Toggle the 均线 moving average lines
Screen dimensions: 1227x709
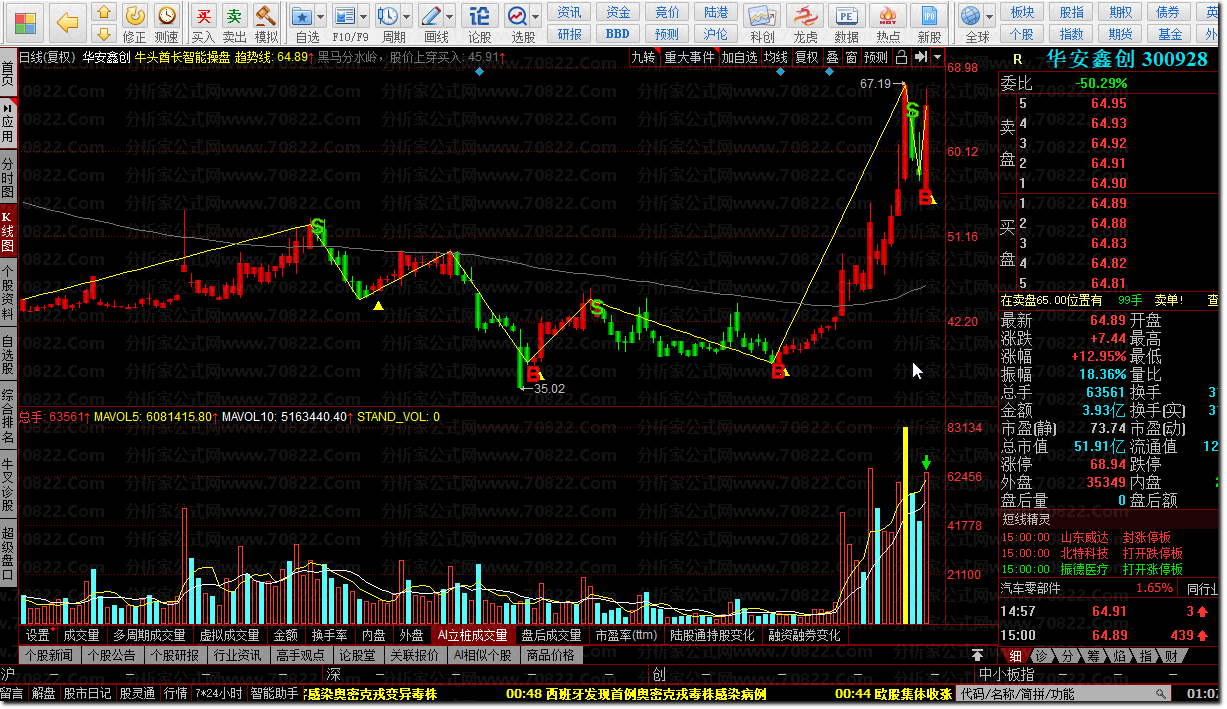[776, 57]
